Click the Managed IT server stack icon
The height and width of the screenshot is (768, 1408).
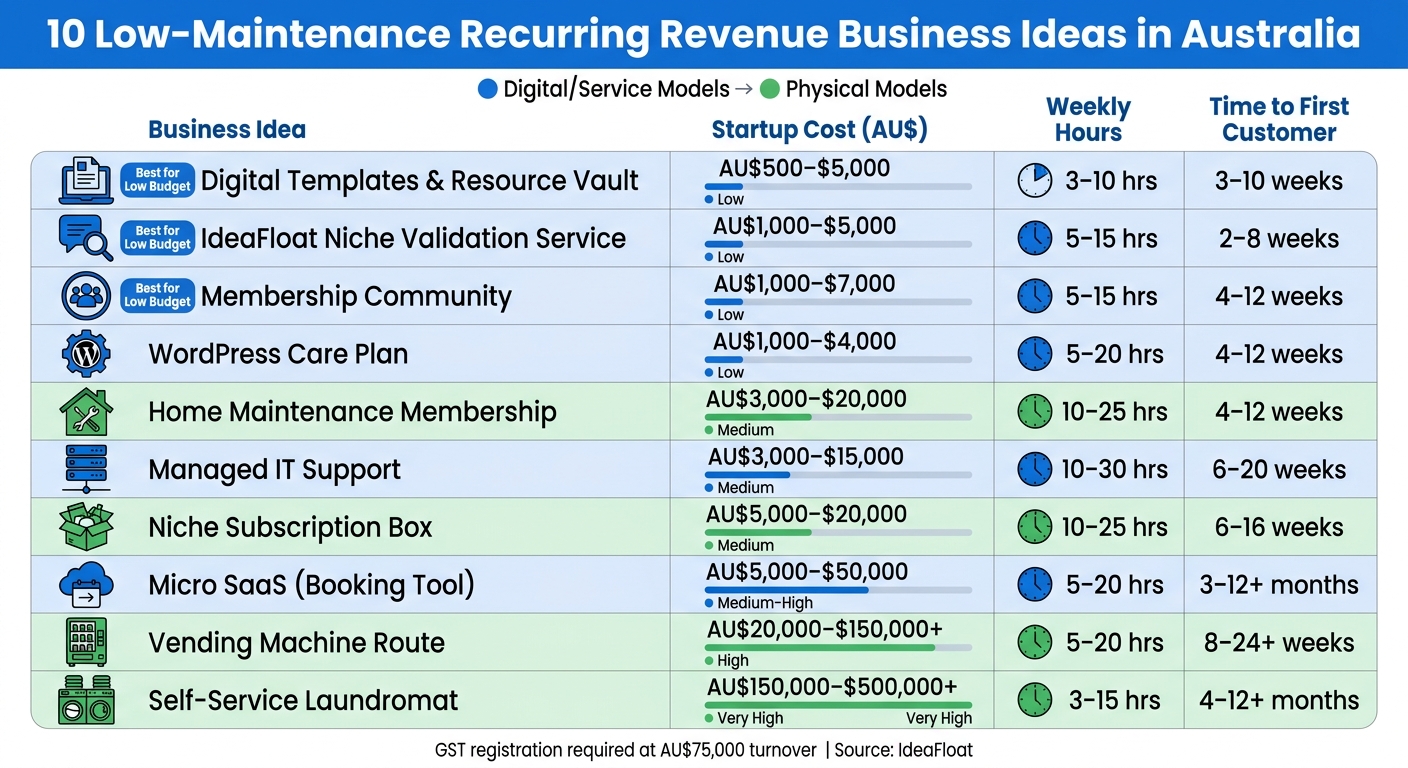85,469
